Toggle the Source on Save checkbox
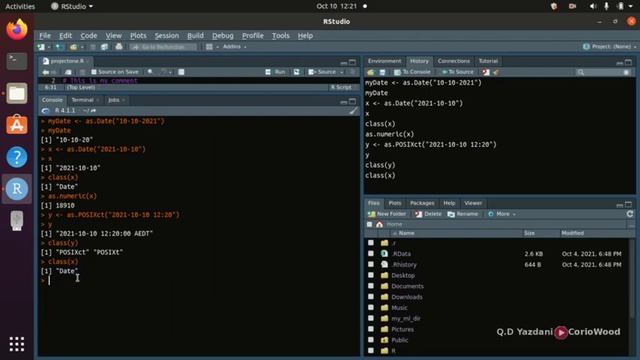 pos(94,72)
